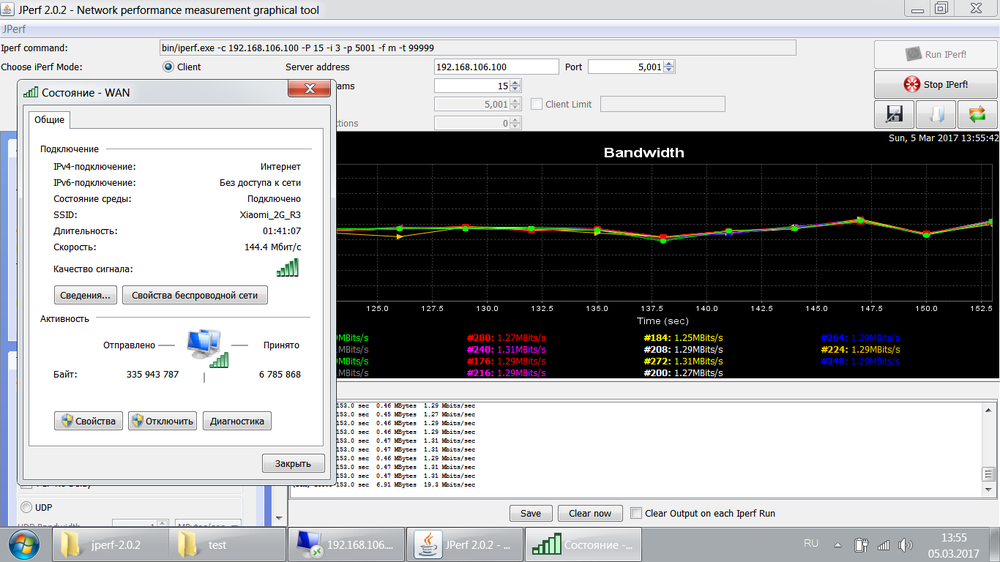Screen dimensions: 1000x562
Task: Click the Server address input field
Action: pyautogui.click(x=496, y=67)
